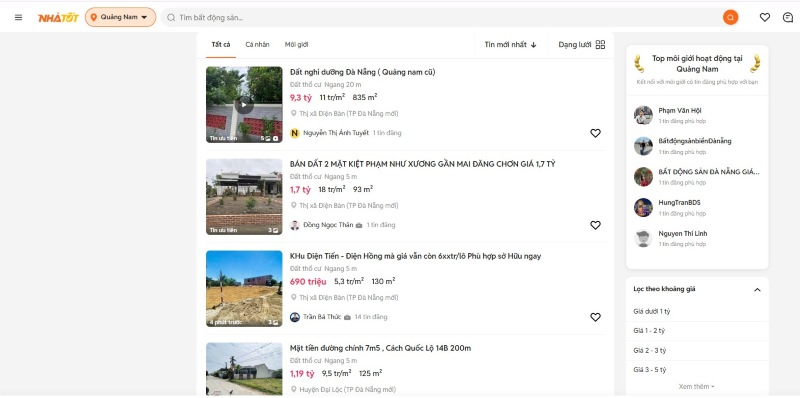Go to the Nhà Tốt logo home

coord(58,17)
